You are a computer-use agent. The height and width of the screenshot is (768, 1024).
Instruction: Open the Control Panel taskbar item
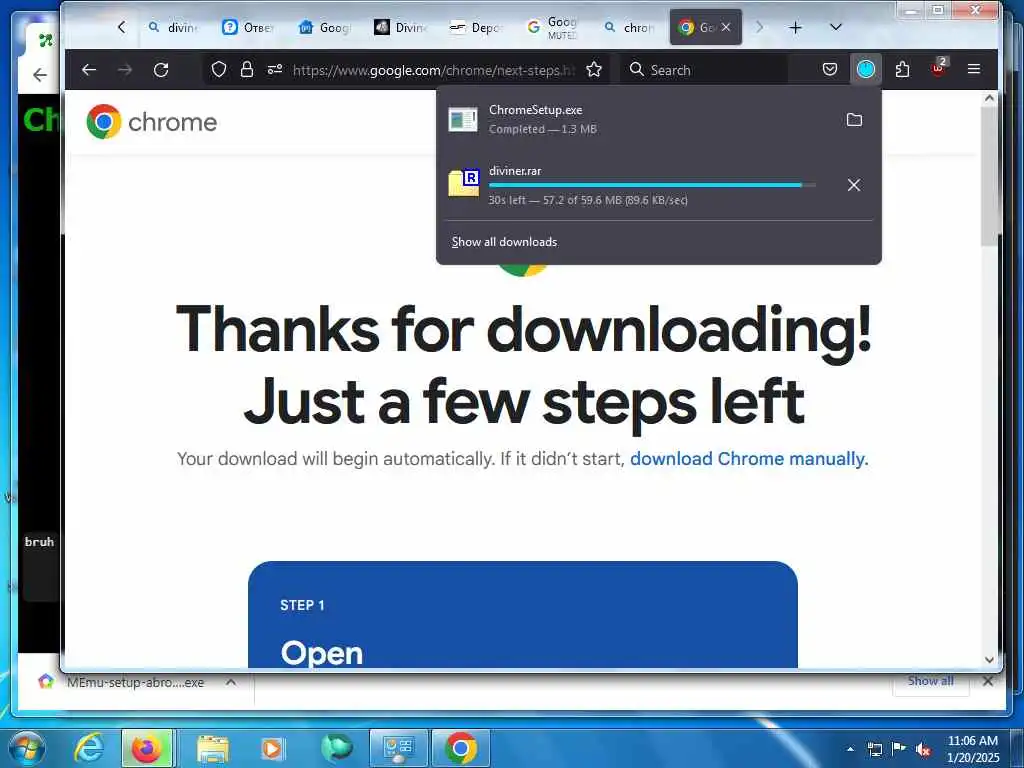click(x=398, y=748)
